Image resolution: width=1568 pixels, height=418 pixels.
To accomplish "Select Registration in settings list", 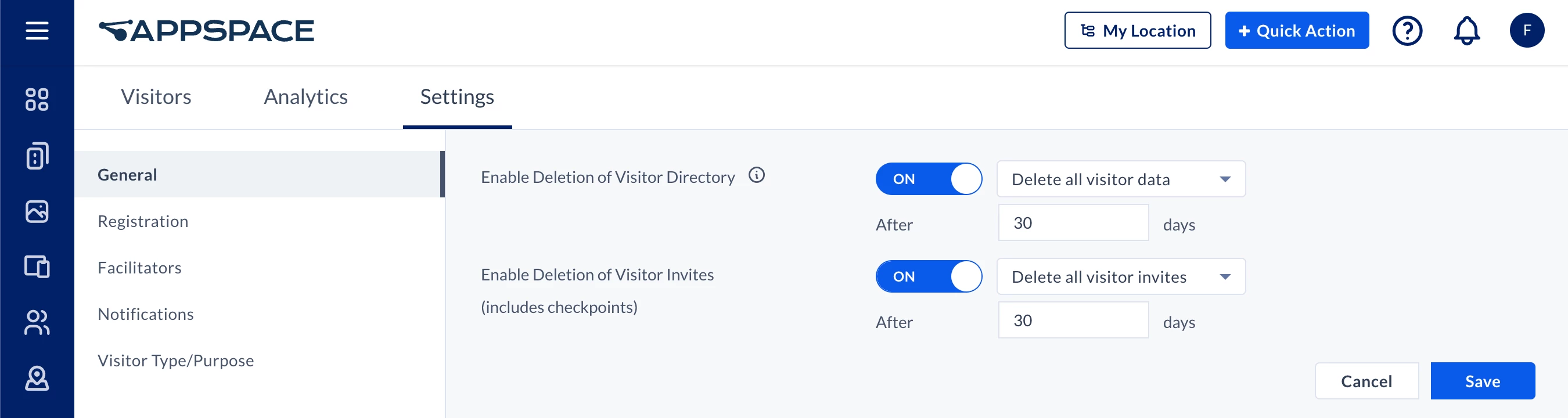I will pyautogui.click(x=143, y=221).
